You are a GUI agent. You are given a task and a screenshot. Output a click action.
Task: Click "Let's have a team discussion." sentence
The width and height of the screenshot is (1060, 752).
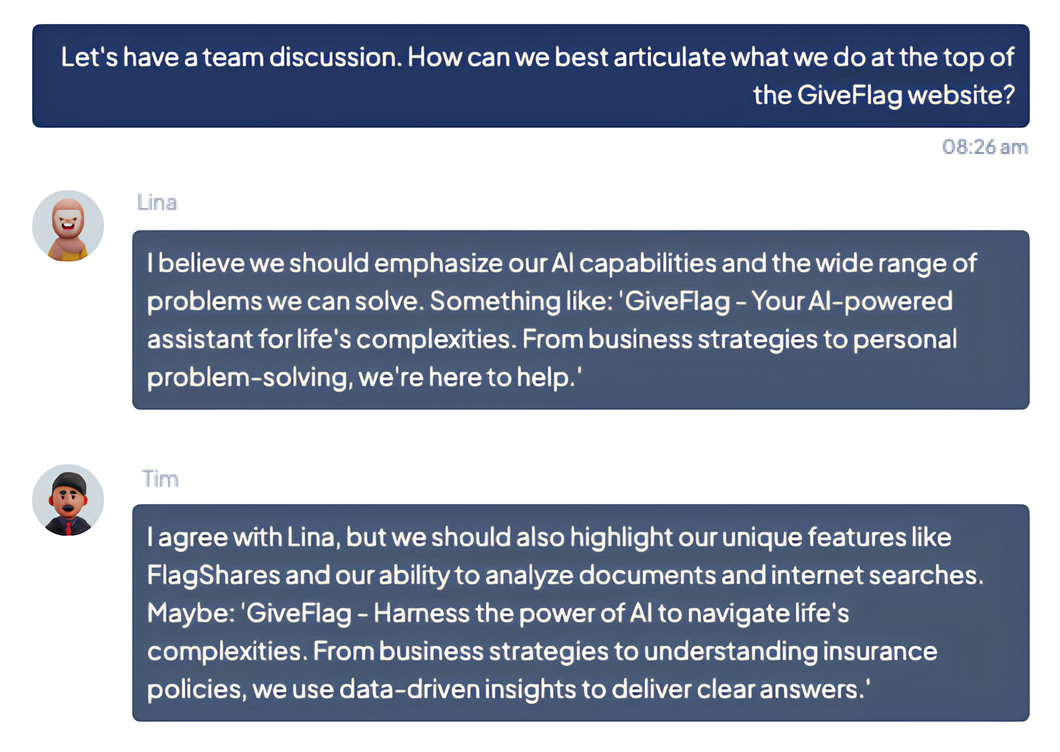(x=232, y=57)
